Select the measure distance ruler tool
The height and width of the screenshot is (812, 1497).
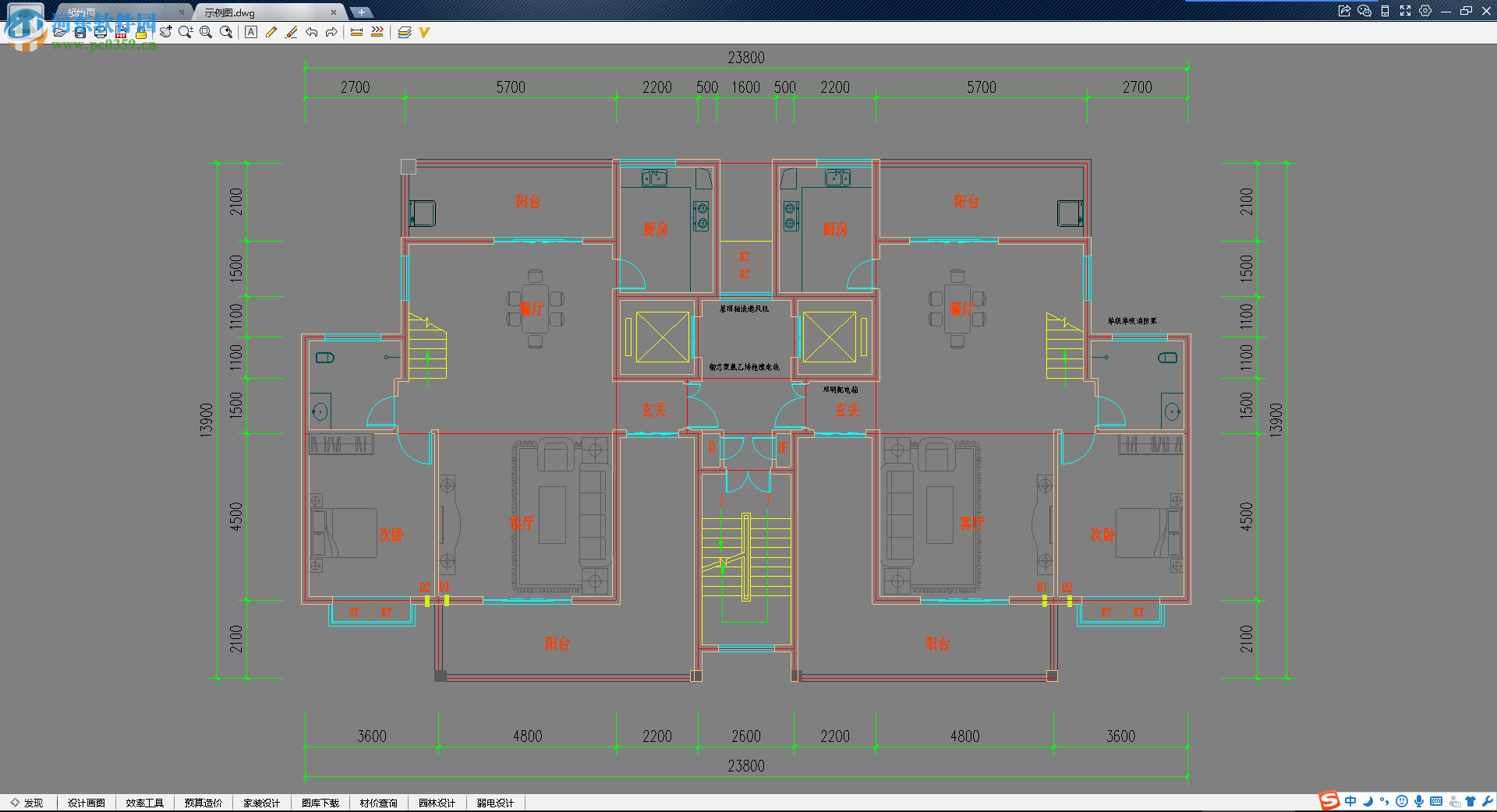[357, 33]
